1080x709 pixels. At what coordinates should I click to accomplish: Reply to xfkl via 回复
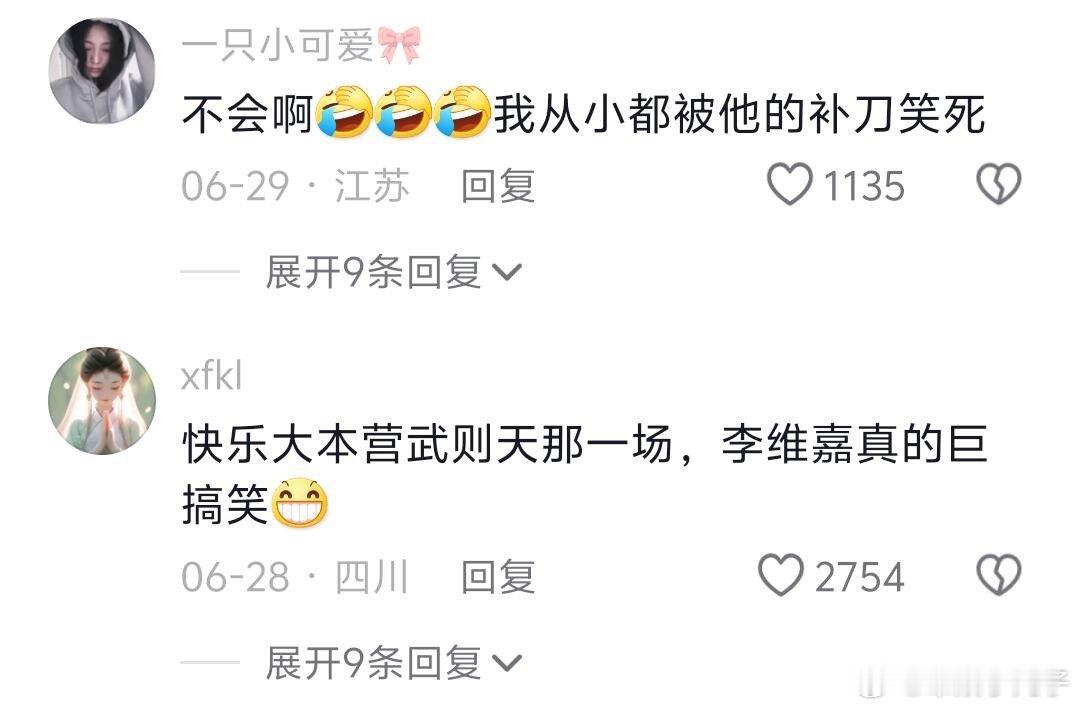pyautogui.click(x=498, y=577)
